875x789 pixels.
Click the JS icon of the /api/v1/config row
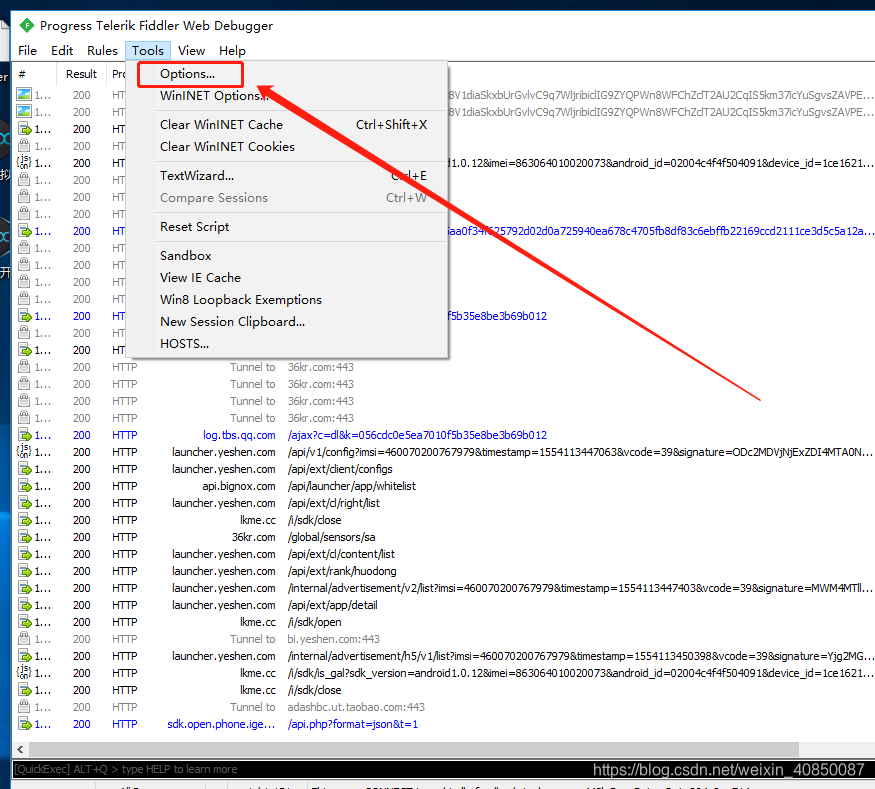[x=25, y=452]
